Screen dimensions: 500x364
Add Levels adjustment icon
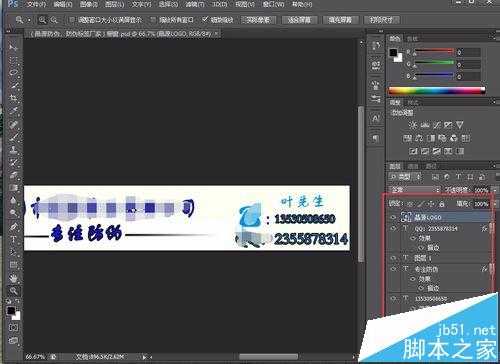click(x=425, y=125)
